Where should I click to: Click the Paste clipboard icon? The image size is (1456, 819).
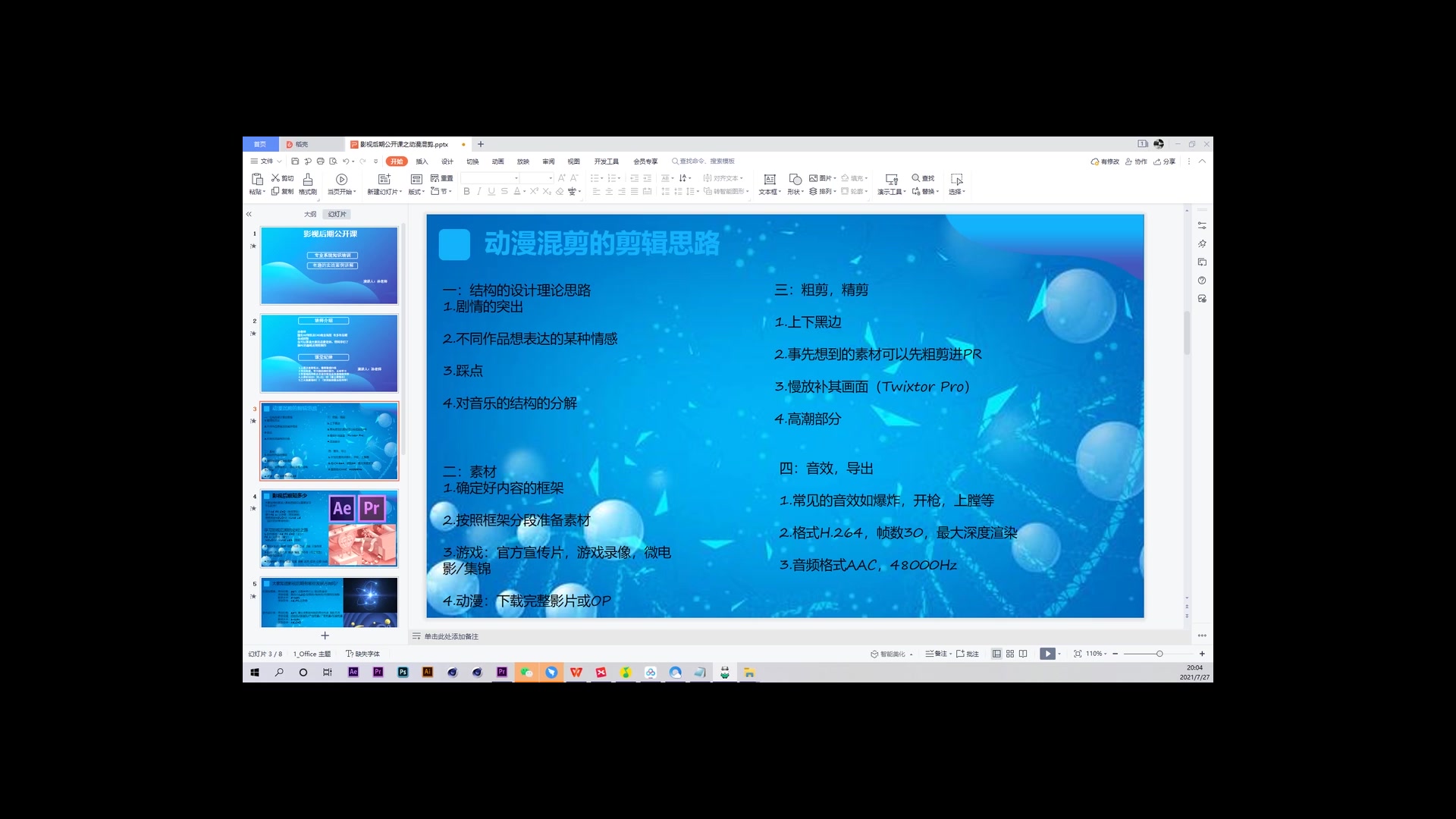click(x=257, y=179)
